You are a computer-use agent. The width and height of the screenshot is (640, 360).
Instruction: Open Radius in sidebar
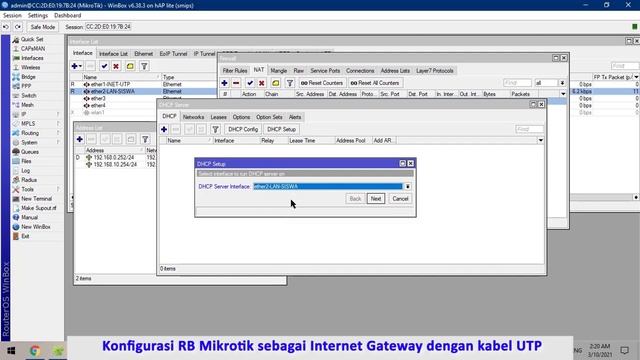coord(29,180)
